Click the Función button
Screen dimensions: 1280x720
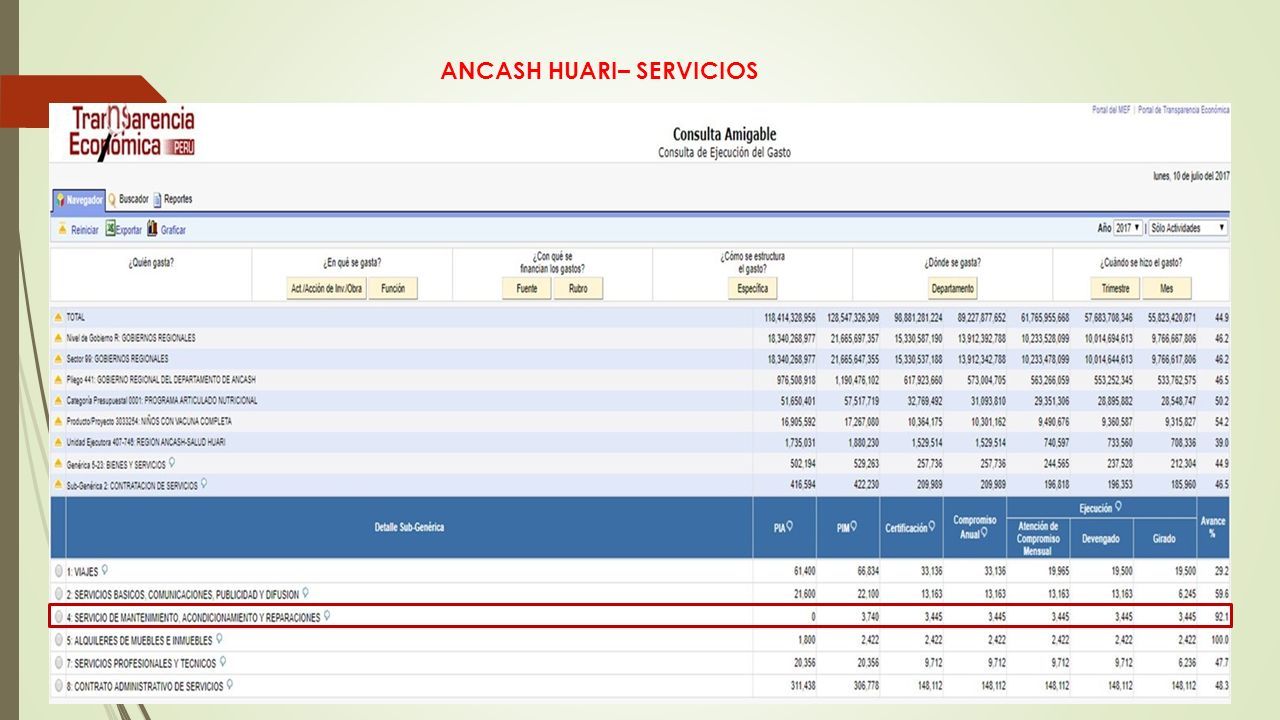[x=393, y=288]
